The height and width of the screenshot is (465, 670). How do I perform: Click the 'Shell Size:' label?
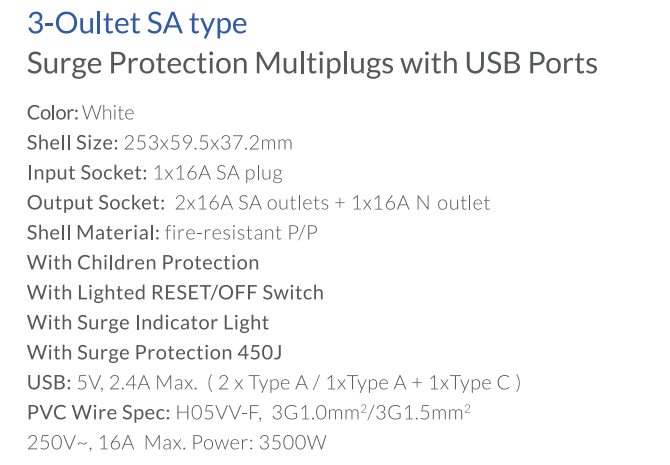click(x=72, y=143)
